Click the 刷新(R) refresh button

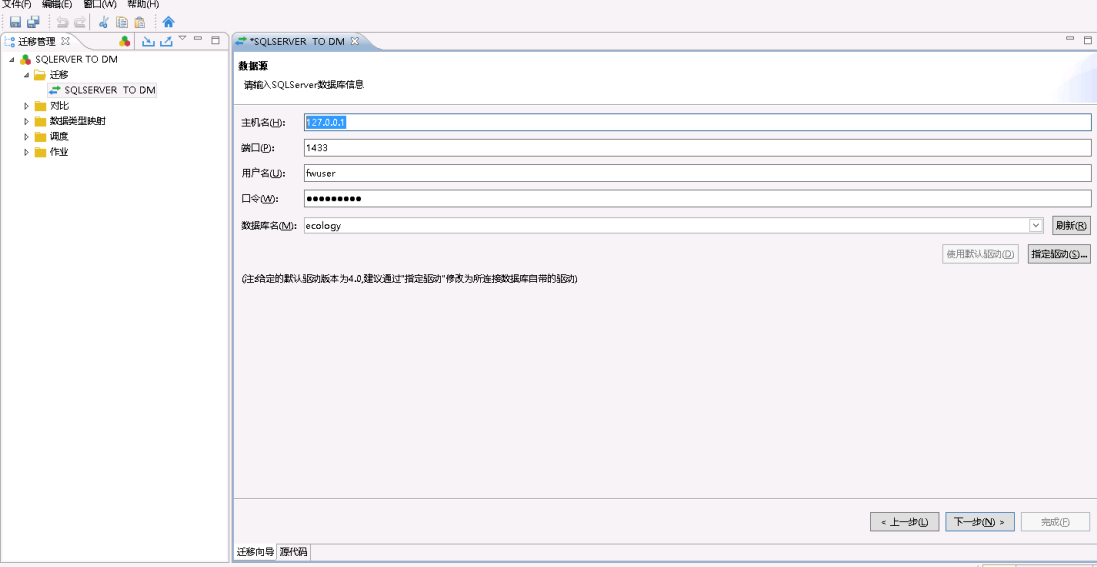1071,225
